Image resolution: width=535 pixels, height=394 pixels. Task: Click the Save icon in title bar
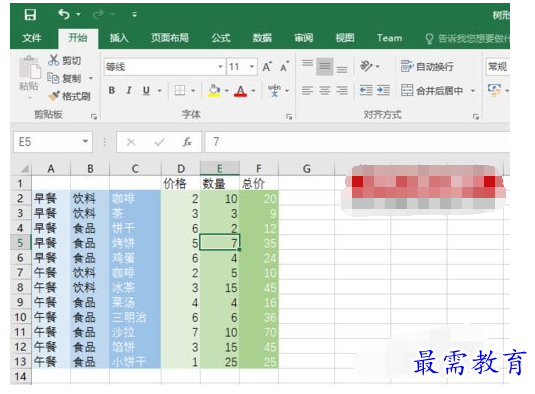click(x=30, y=15)
